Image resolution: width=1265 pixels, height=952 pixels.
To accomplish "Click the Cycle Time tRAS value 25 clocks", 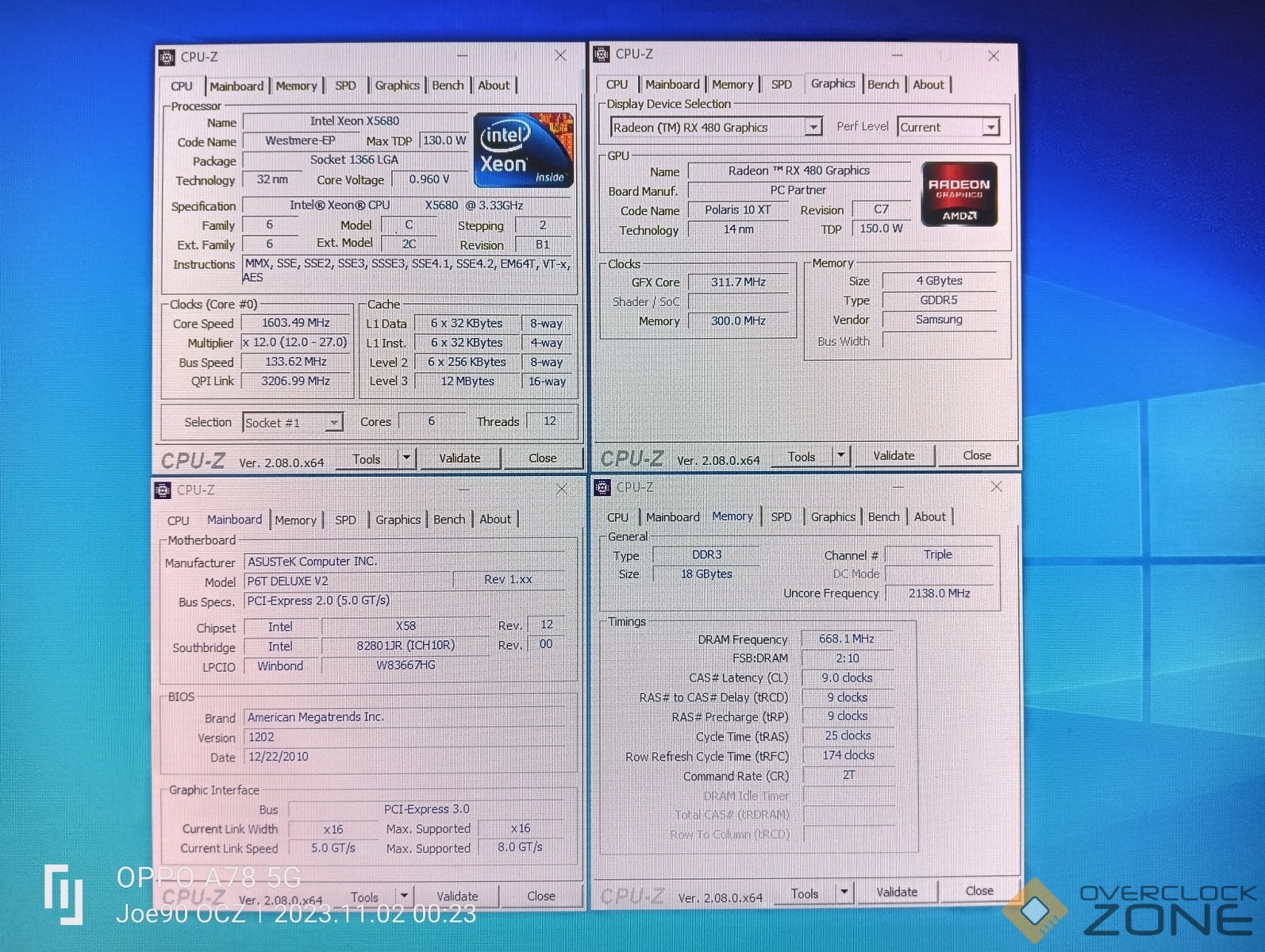I will point(848,735).
